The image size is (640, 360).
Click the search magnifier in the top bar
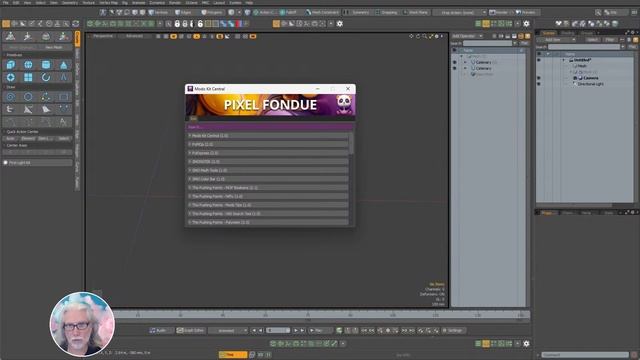(598, 13)
